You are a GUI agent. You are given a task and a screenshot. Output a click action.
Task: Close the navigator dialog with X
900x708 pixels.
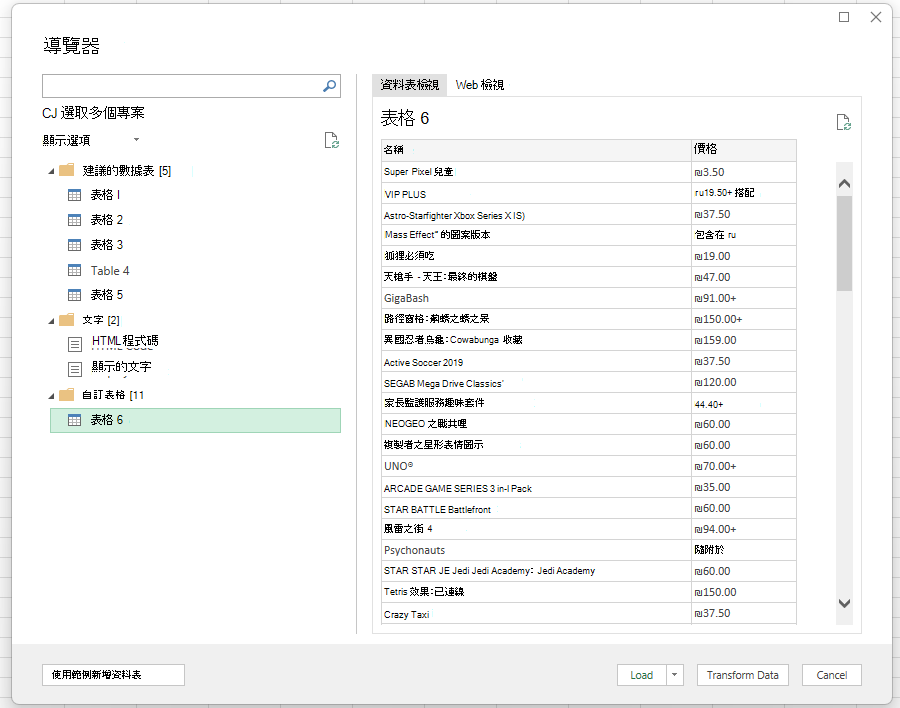pyautogui.click(x=876, y=17)
